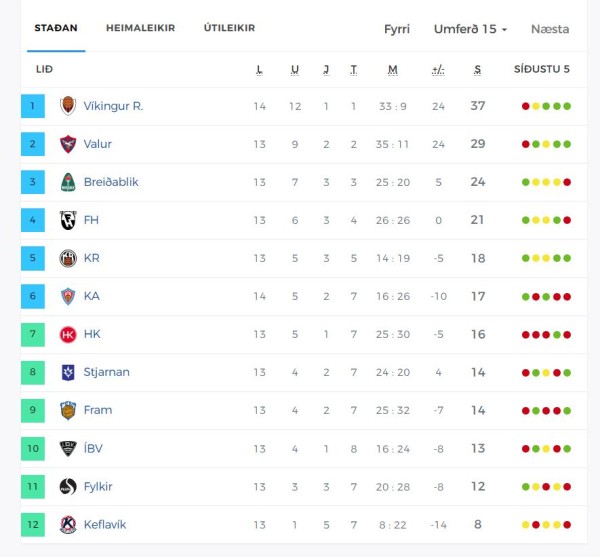Click the ÍBV club crest
The width and height of the screenshot is (600, 557).
pos(68,448)
